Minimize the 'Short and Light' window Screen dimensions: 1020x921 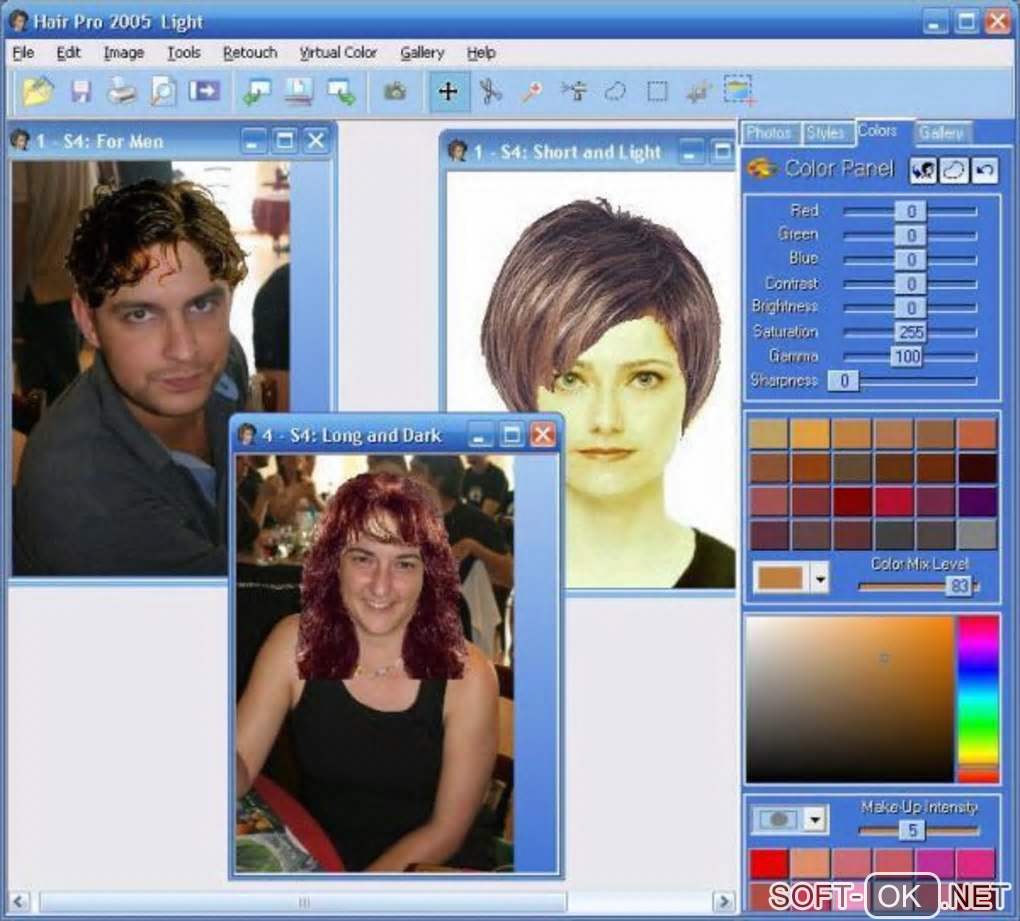click(690, 152)
